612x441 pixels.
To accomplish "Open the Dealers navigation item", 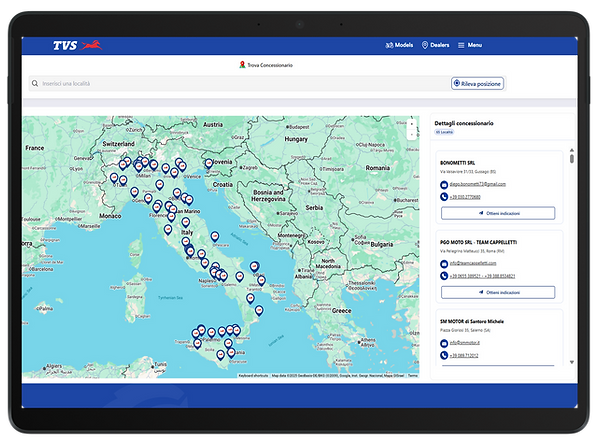I will pyautogui.click(x=436, y=45).
